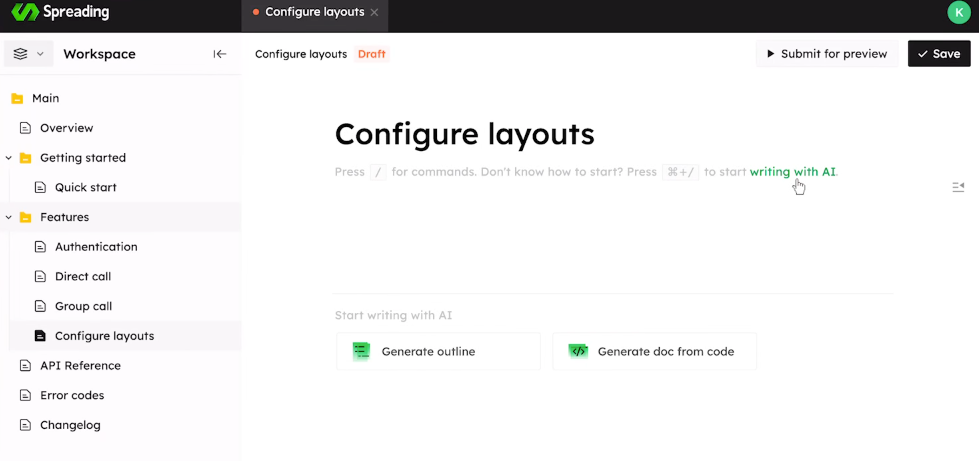Click the Draft status badge
The height and width of the screenshot is (461, 979).
coord(371,54)
